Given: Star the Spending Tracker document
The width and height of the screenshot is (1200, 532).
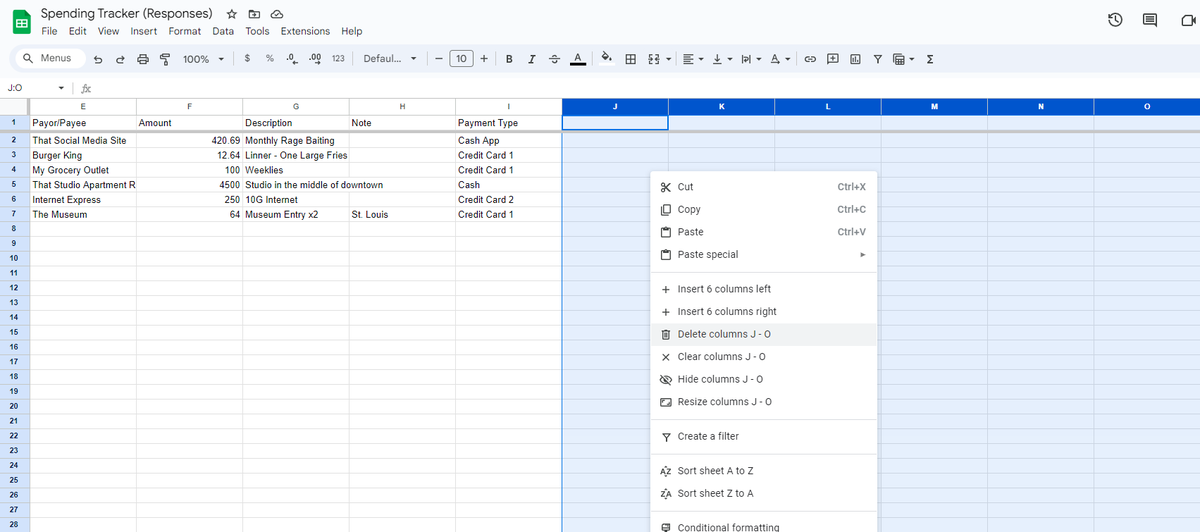Looking at the screenshot, I should coord(232,14).
